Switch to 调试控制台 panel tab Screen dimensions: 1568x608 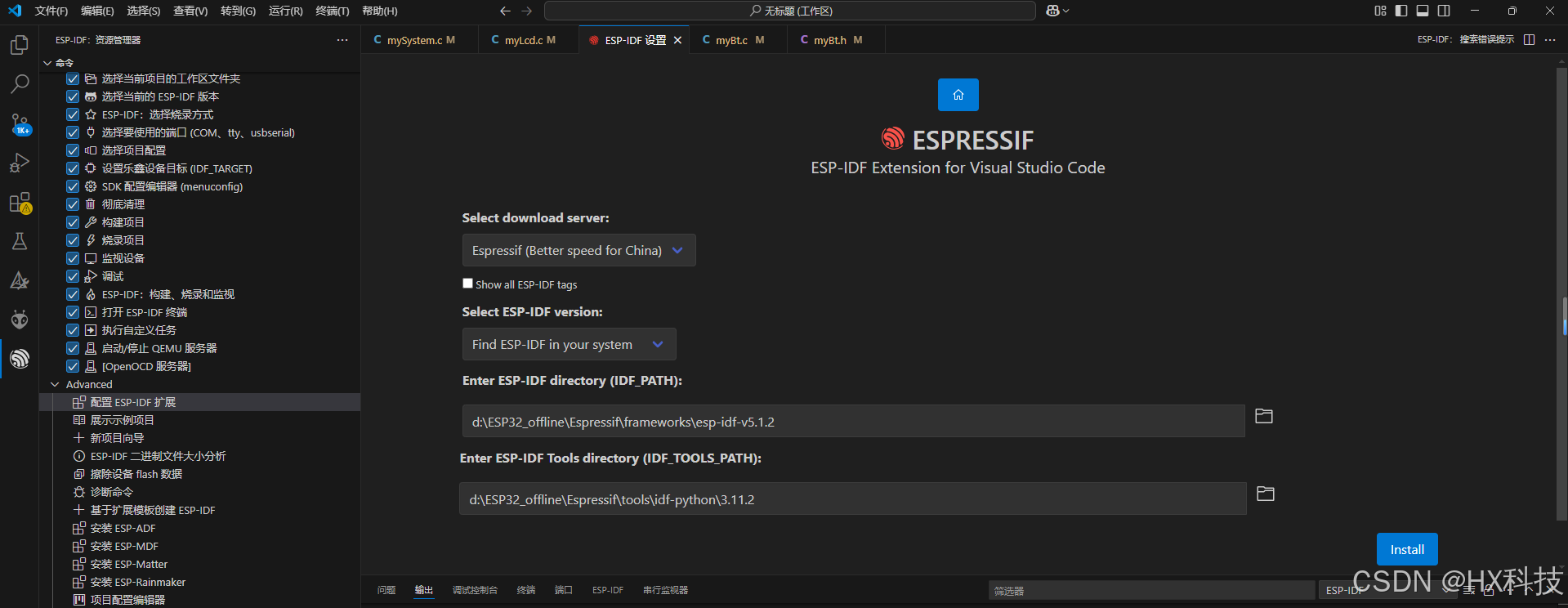point(475,590)
